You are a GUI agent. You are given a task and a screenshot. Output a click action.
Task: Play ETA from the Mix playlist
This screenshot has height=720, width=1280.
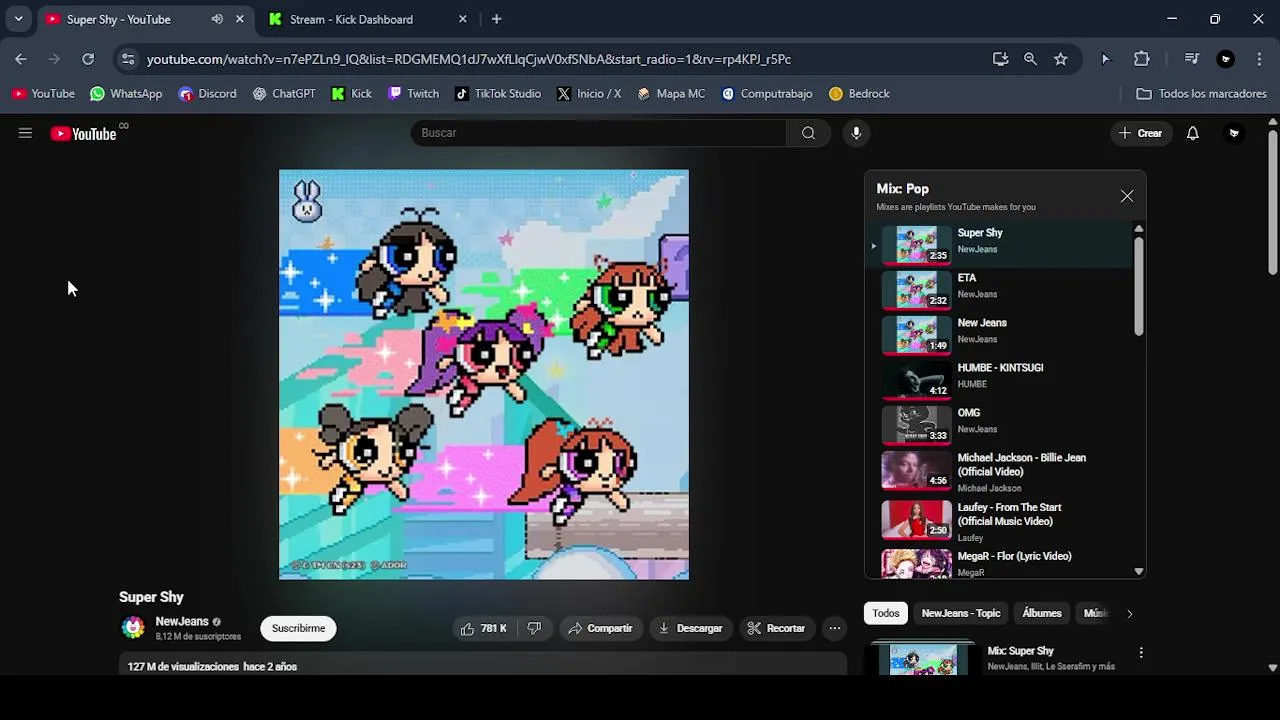1000,290
